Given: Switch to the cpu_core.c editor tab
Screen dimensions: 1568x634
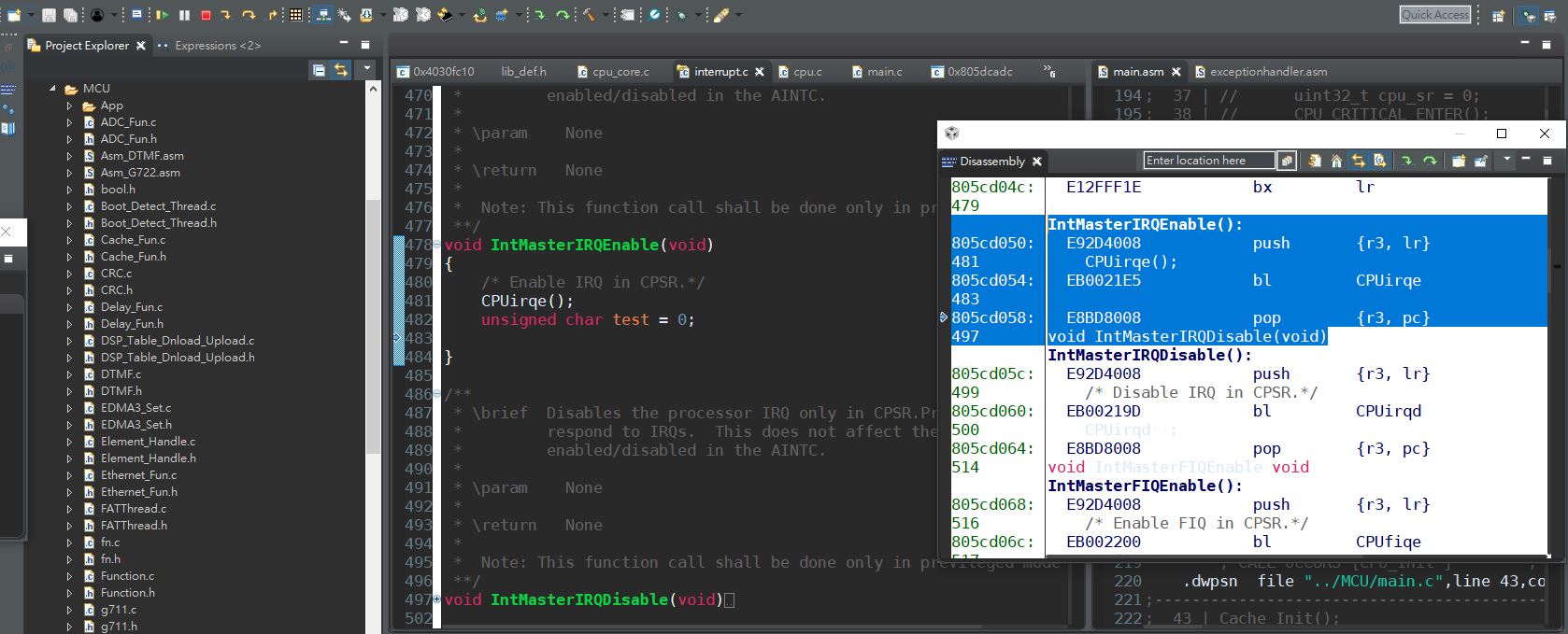Looking at the screenshot, I should pos(619,72).
